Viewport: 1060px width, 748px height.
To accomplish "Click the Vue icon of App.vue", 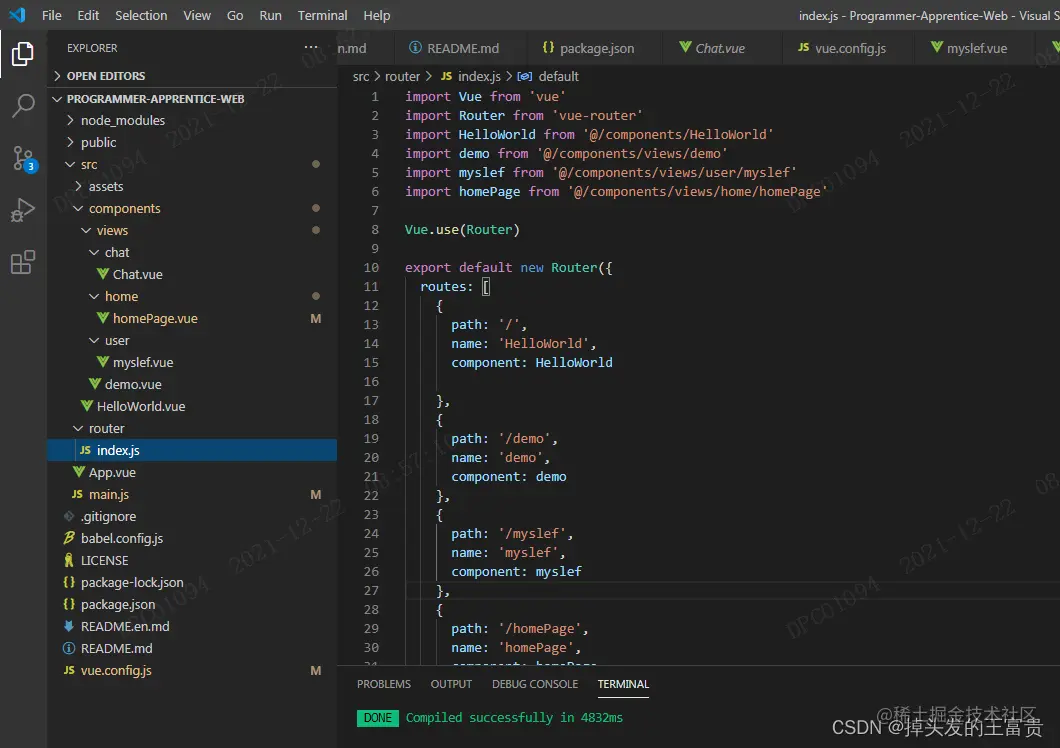I will (78, 472).
